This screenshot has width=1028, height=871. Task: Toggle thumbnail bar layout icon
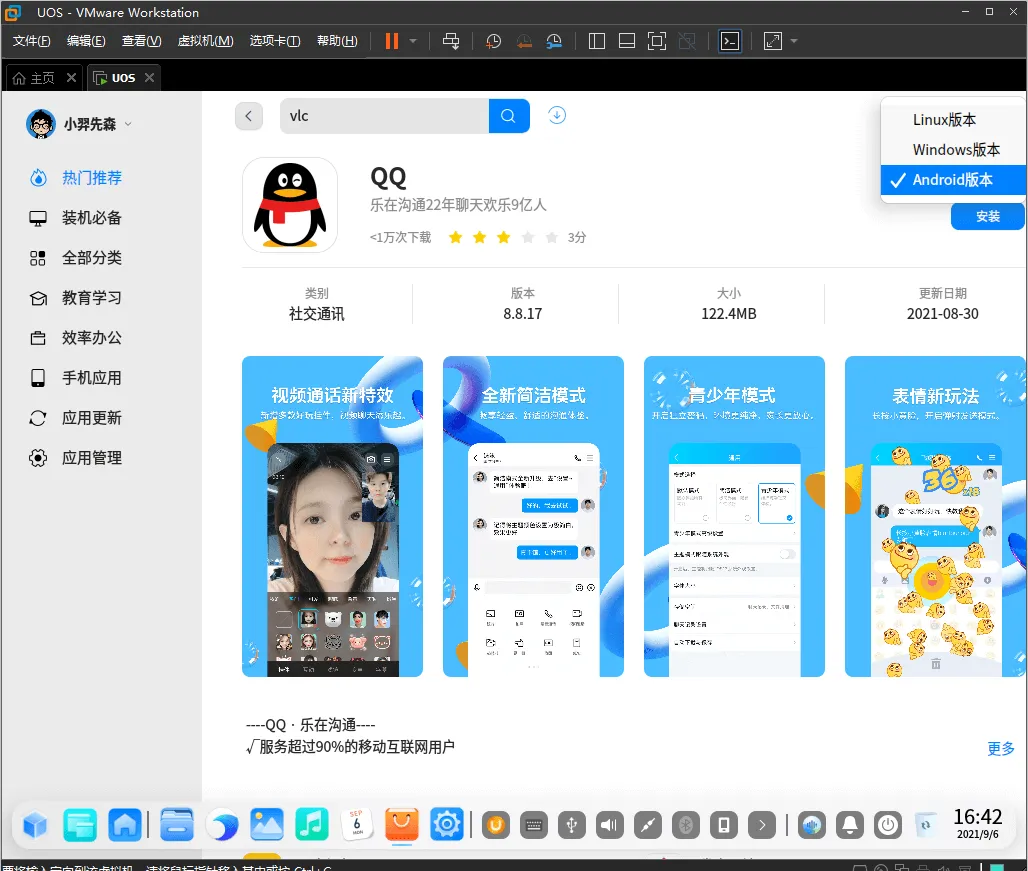(x=627, y=41)
